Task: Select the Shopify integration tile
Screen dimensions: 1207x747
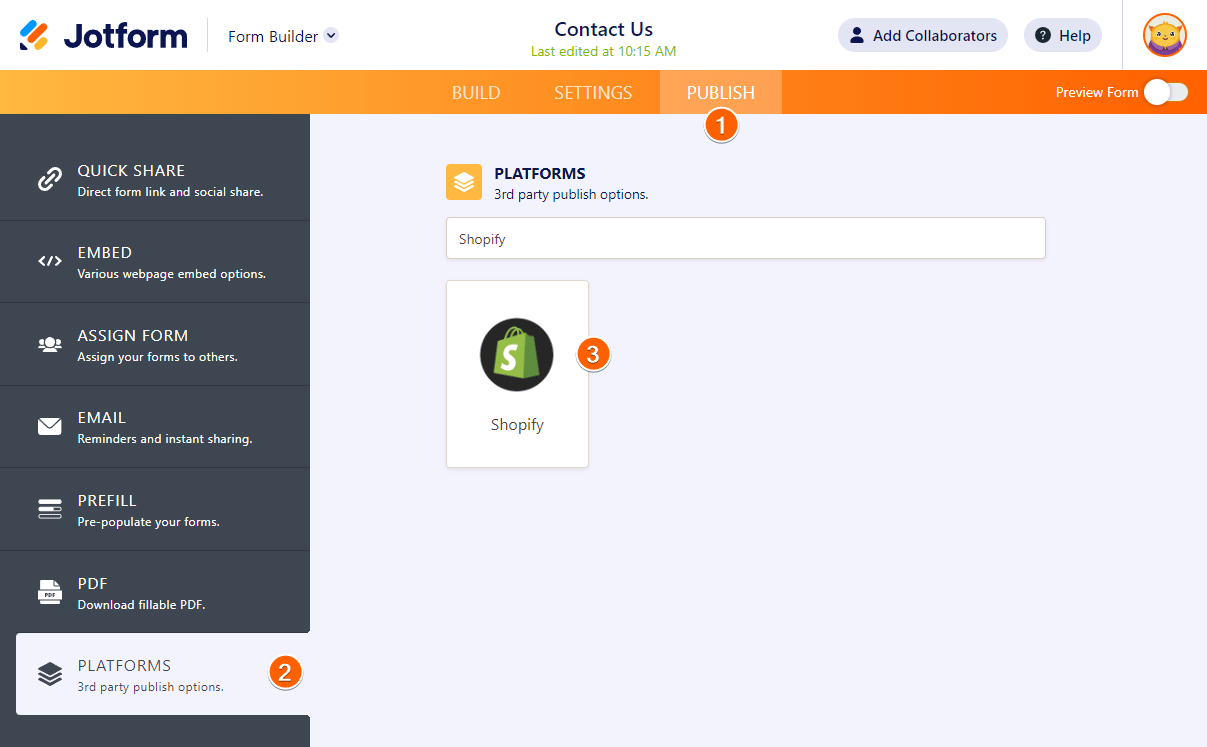Action: [x=517, y=373]
